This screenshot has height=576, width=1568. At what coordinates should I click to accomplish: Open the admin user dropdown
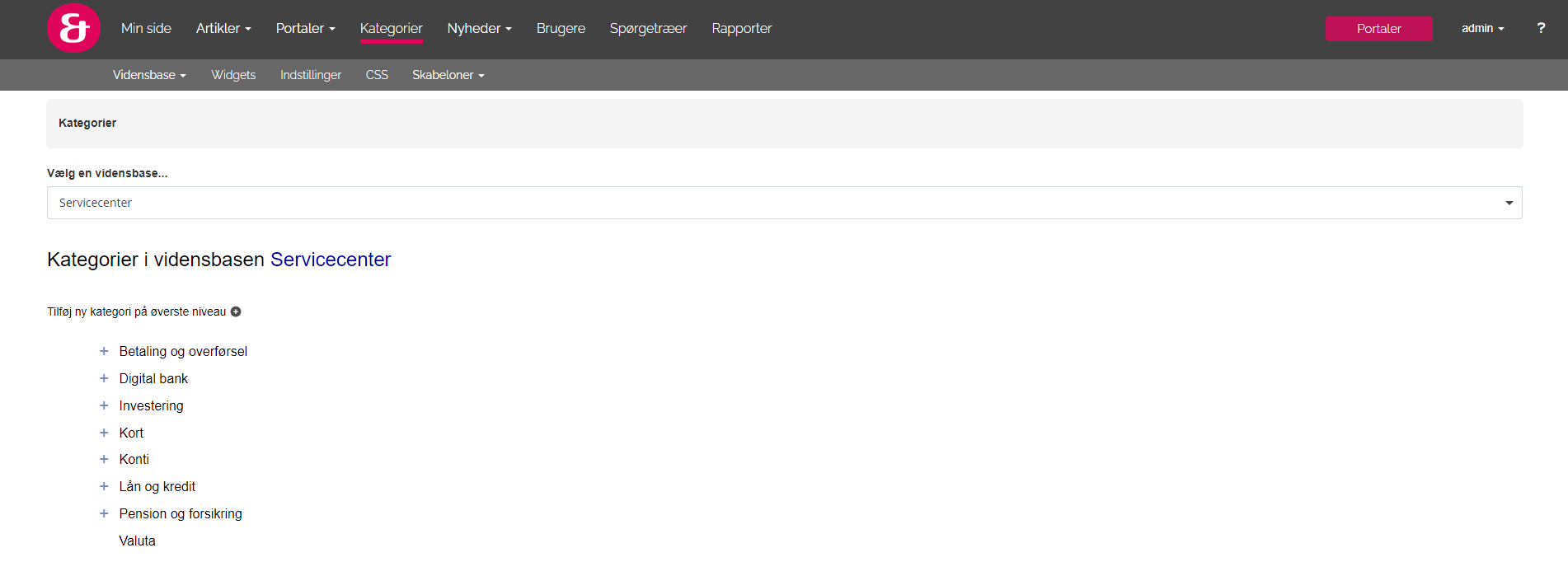1481,29
